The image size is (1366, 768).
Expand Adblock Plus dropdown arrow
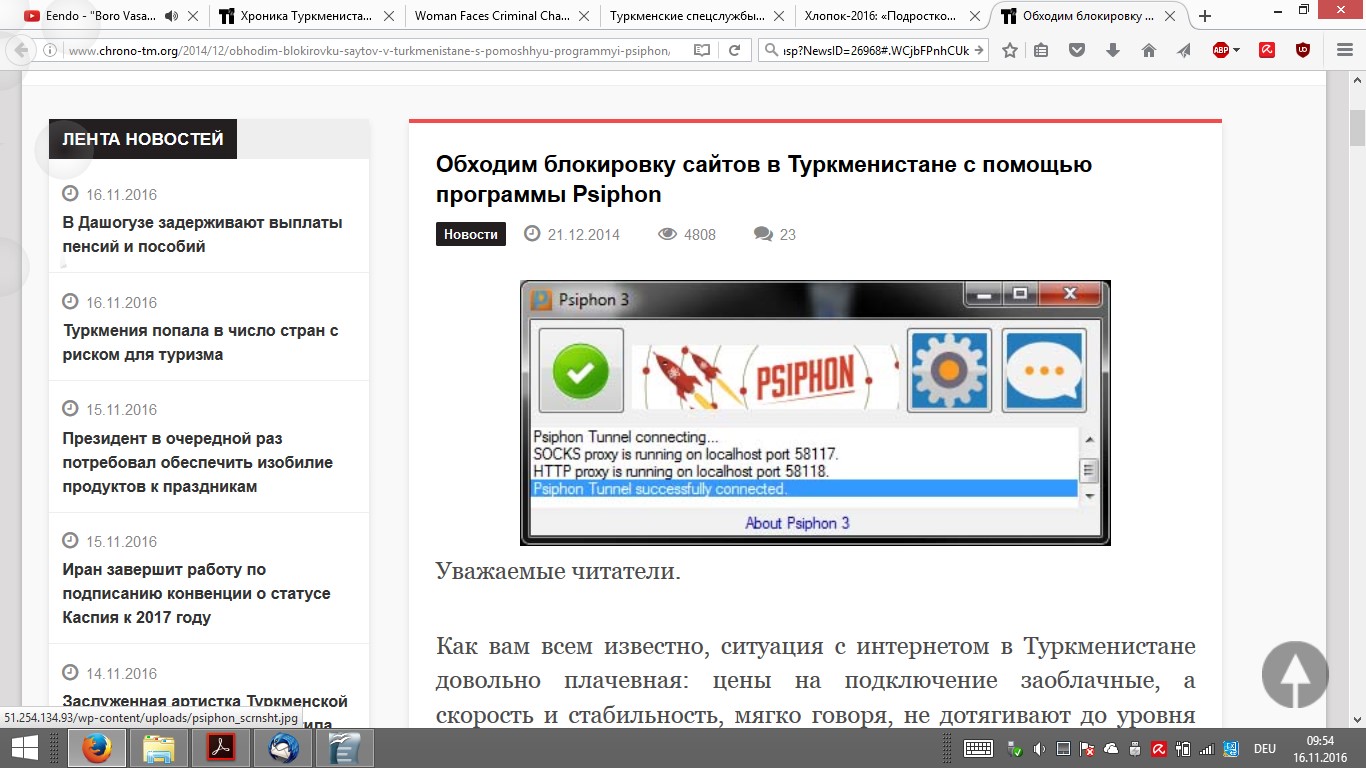pyautogui.click(x=1236, y=50)
